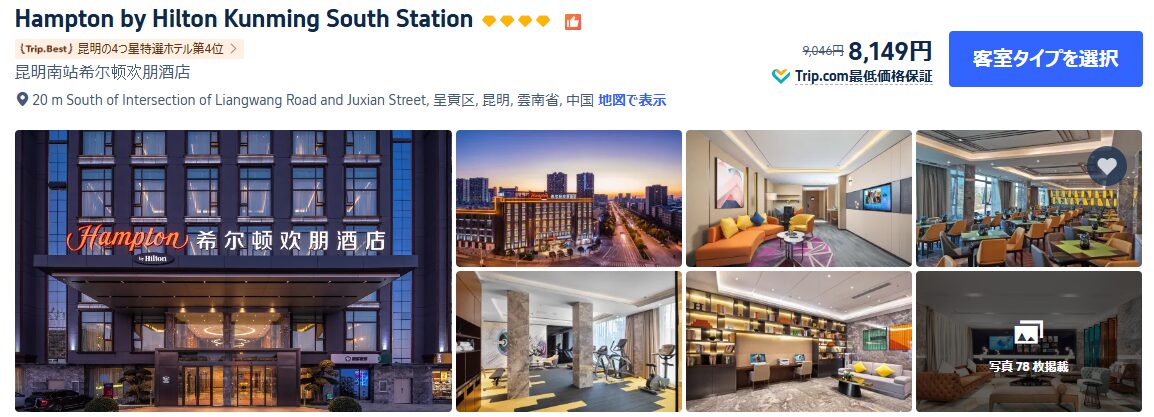Open the sunset aerial city view photo
The width and height of the screenshot is (1154, 417).
(569, 199)
